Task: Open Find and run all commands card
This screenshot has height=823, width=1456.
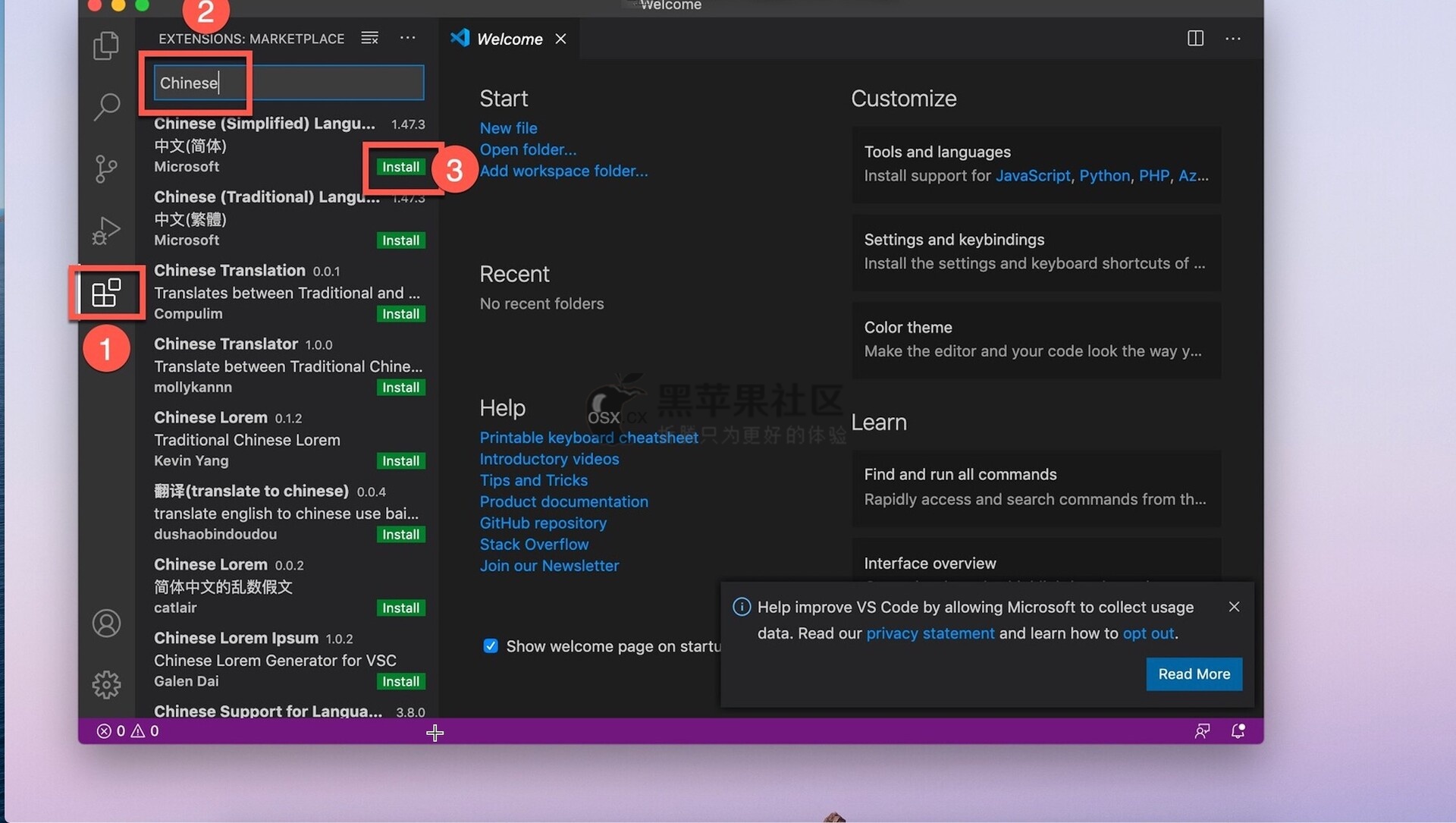Action: click(1036, 488)
